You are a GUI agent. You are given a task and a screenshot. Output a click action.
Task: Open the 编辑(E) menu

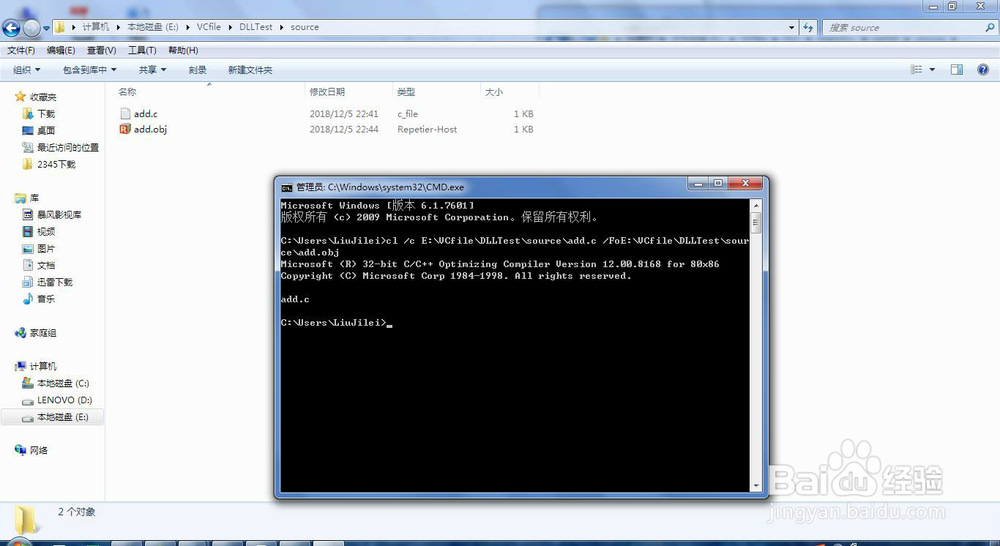(x=61, y=50)
